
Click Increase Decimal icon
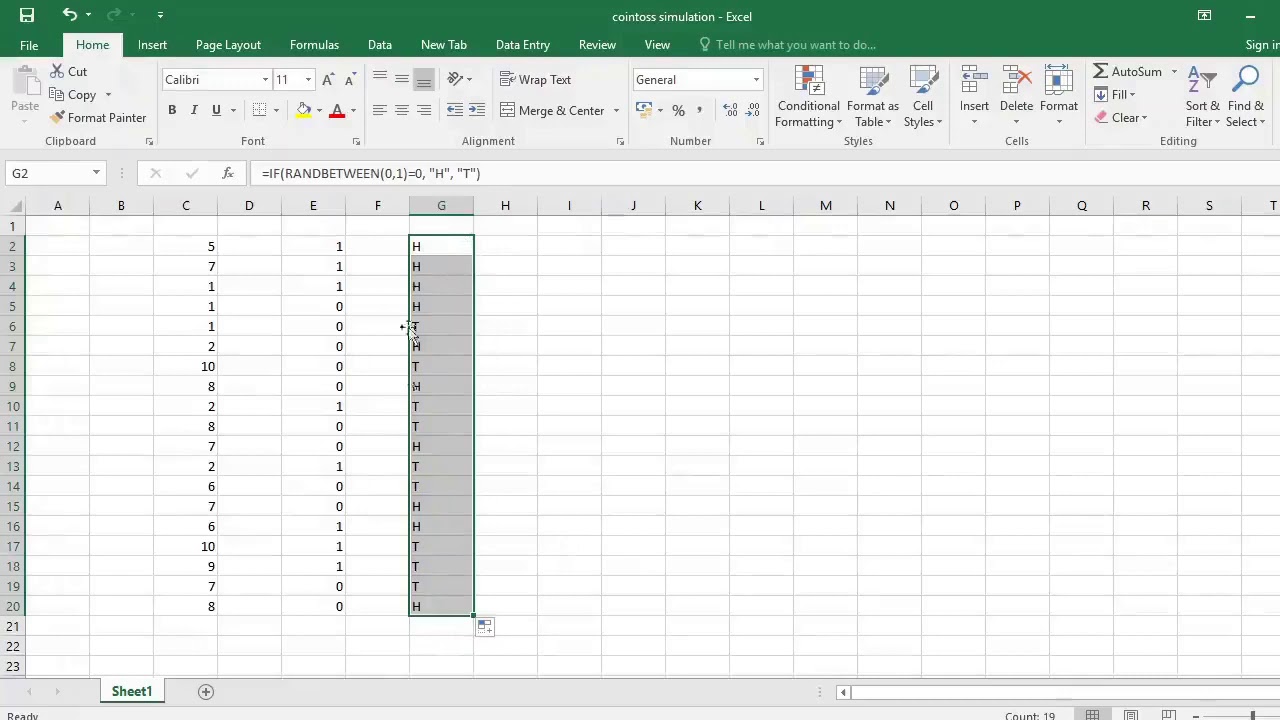(731, 110)
